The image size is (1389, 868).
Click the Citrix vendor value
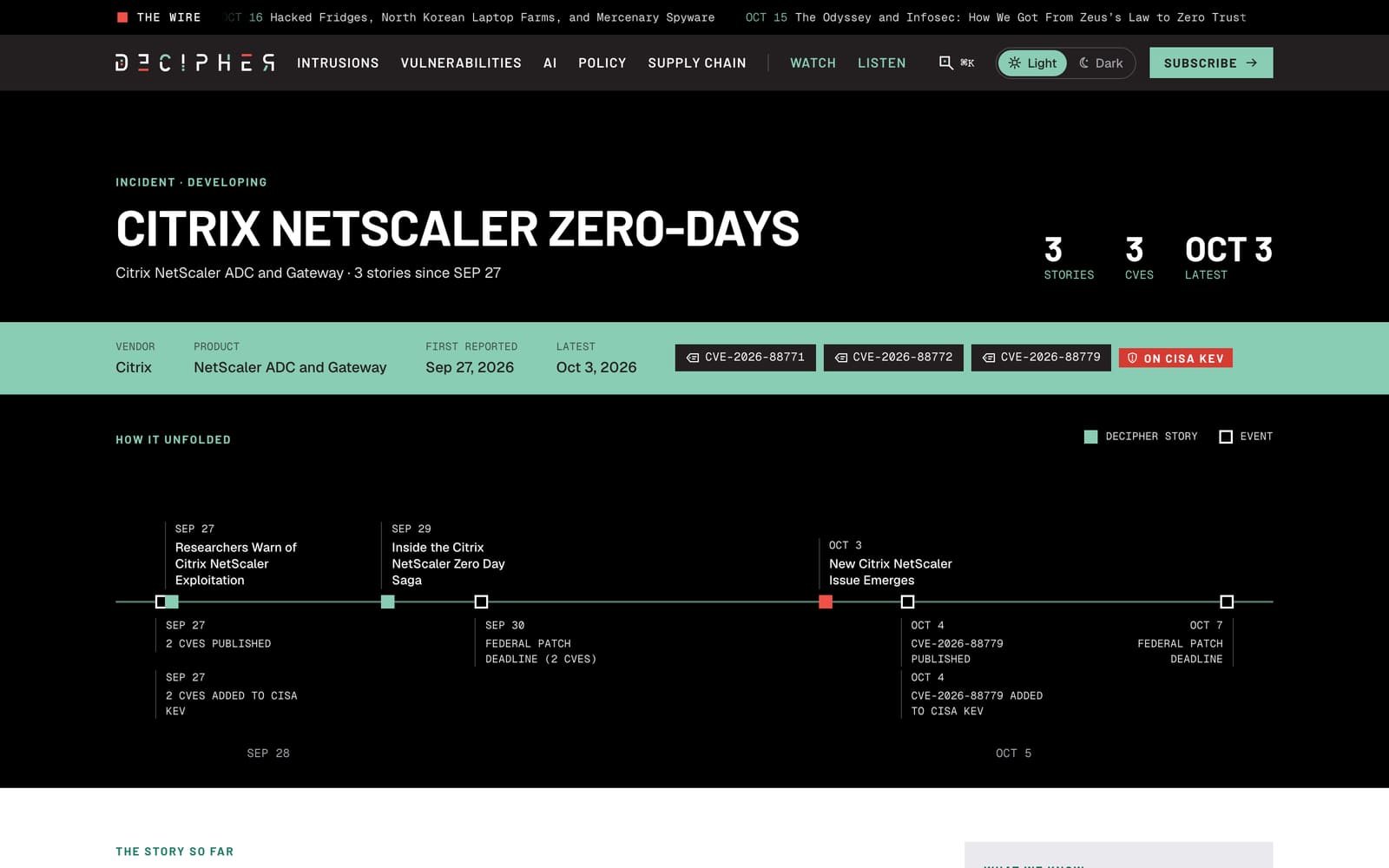coord(134,367)
